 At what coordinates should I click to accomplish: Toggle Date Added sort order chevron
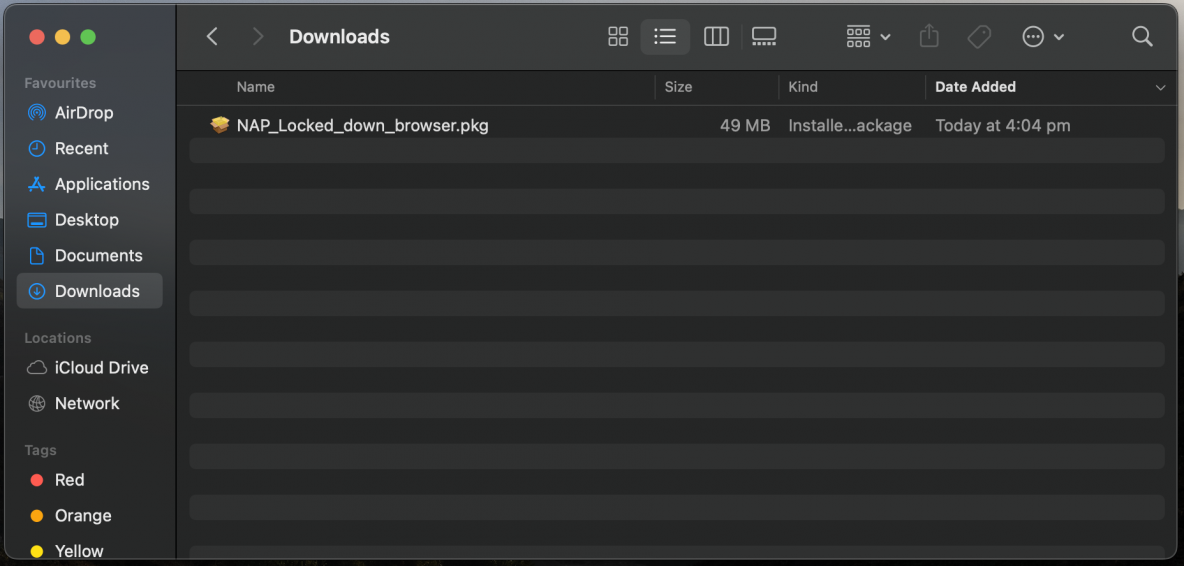click(x=1160, y=88)
